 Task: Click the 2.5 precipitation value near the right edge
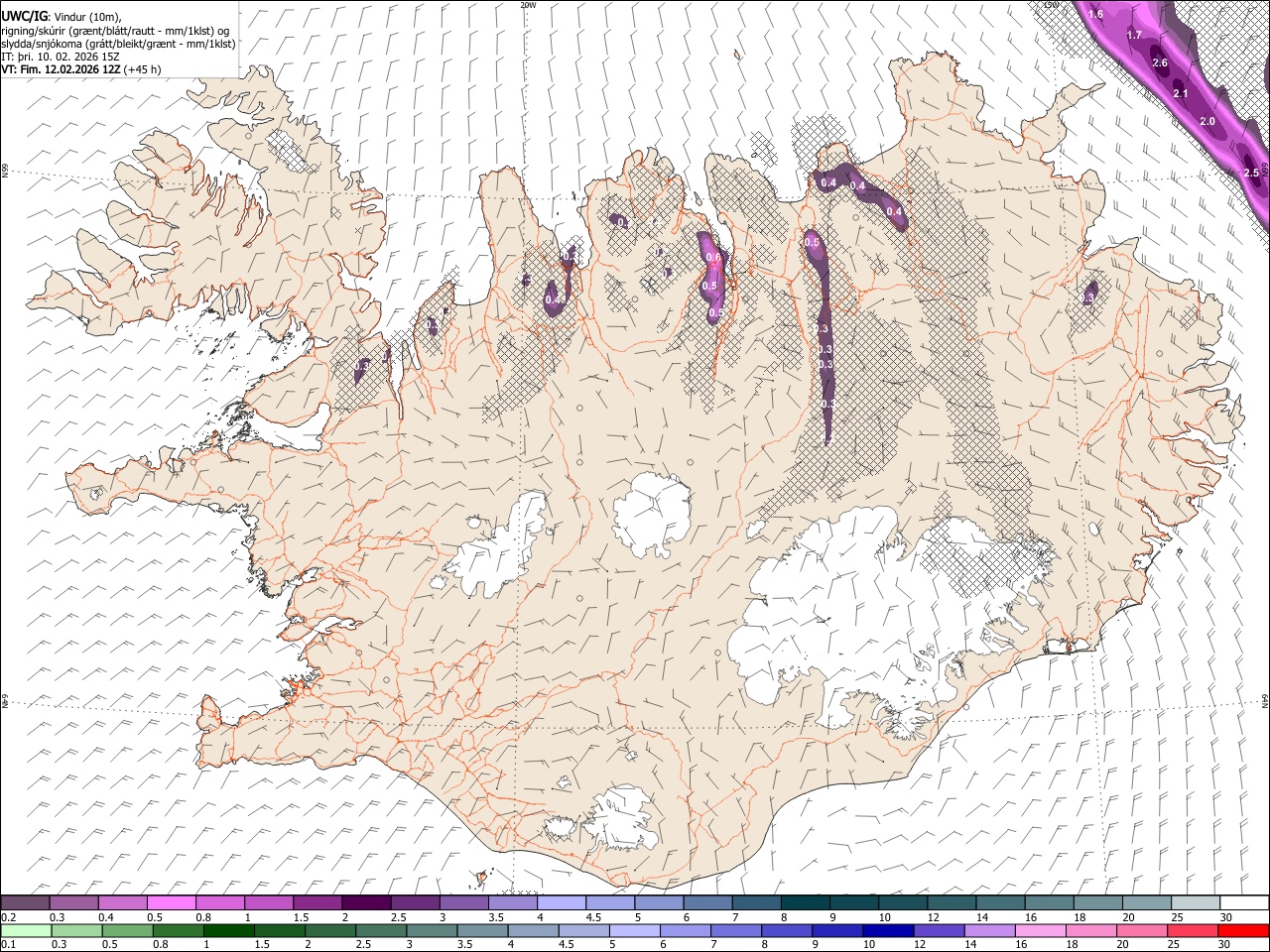pos(1251,173)
